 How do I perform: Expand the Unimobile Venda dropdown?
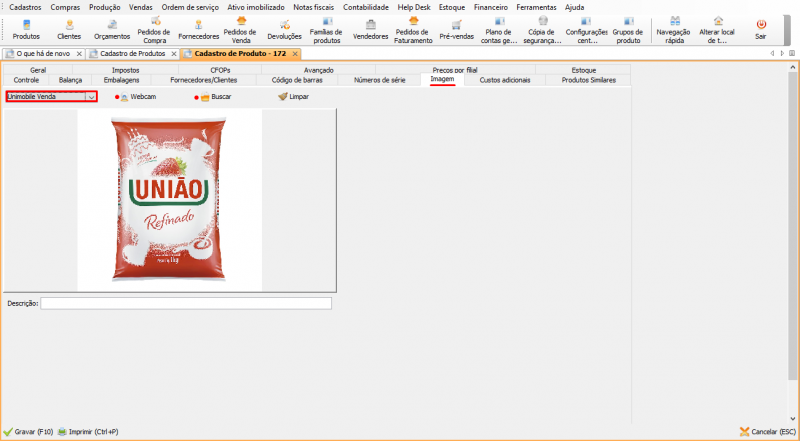coord(91,96)
